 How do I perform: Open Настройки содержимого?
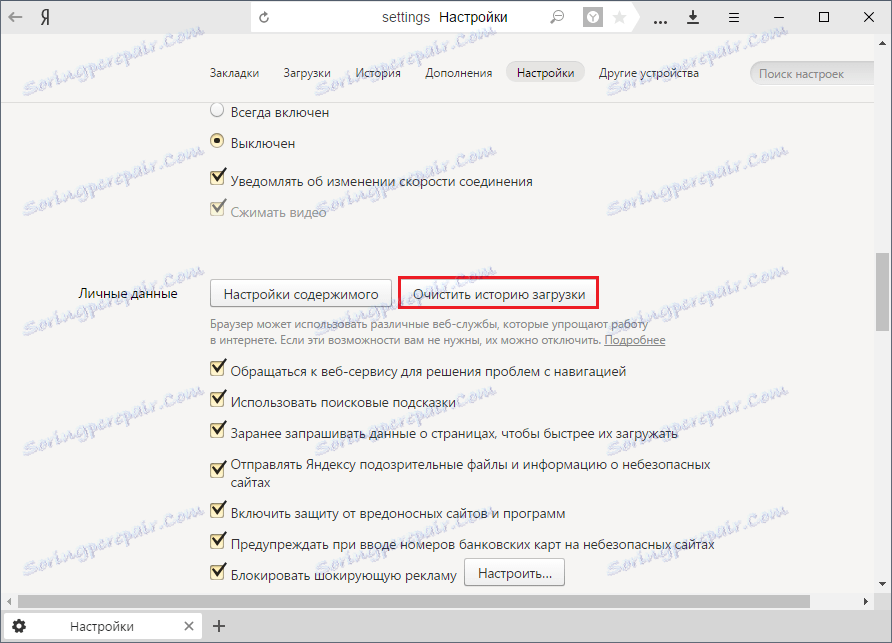click(300, 293)
